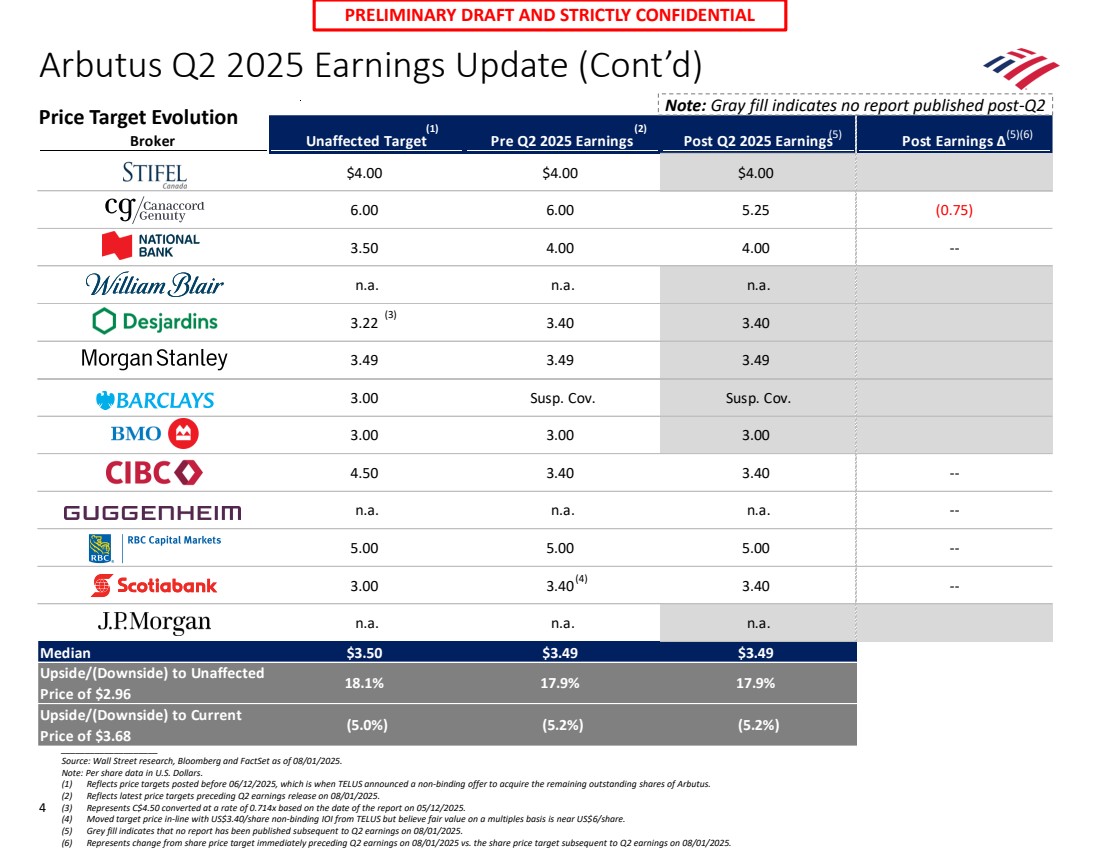Image resolution: width=1100 pixels, height=849 pixels.
Task: Click the J.P.Morgan logo
Action: 154,622
